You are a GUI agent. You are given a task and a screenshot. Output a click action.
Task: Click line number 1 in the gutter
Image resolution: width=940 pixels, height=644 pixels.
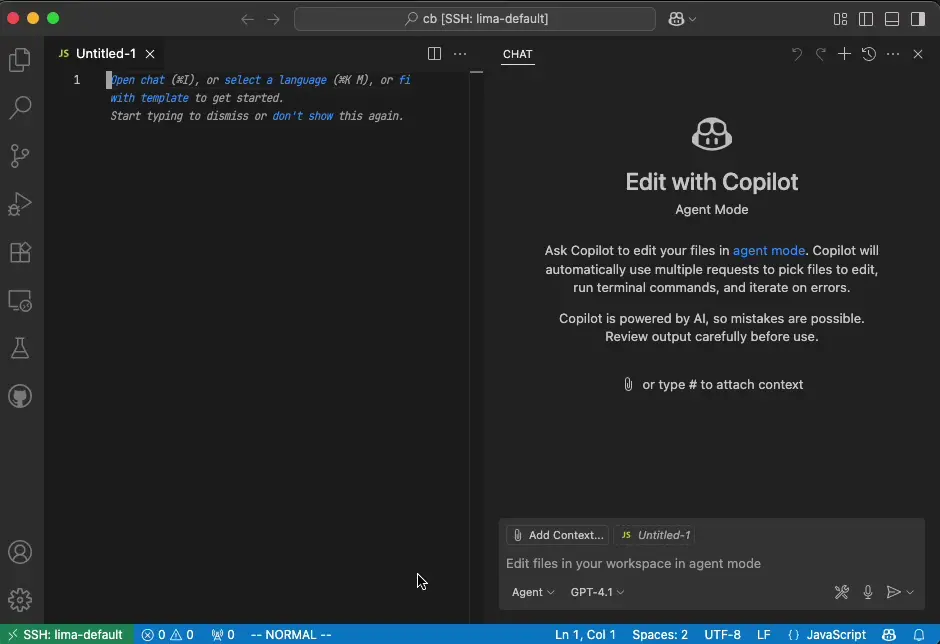pos(77,80)
